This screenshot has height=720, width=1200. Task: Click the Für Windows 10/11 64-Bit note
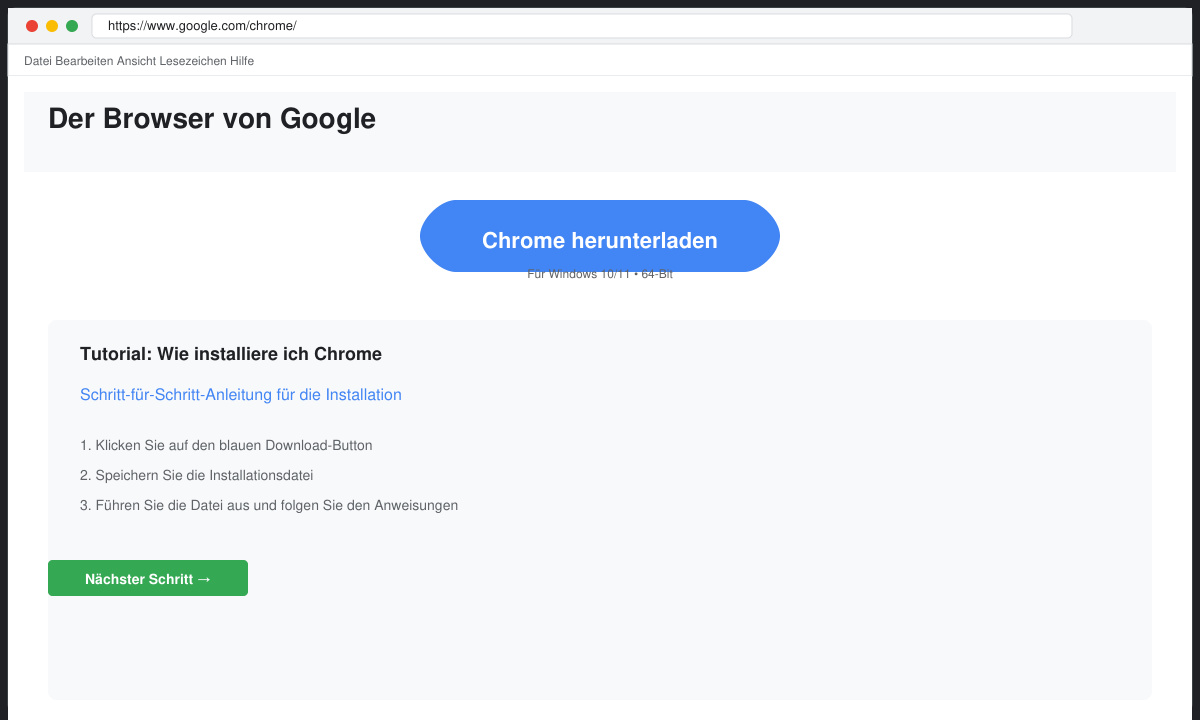pyautogui.click(x=600, y=275)
